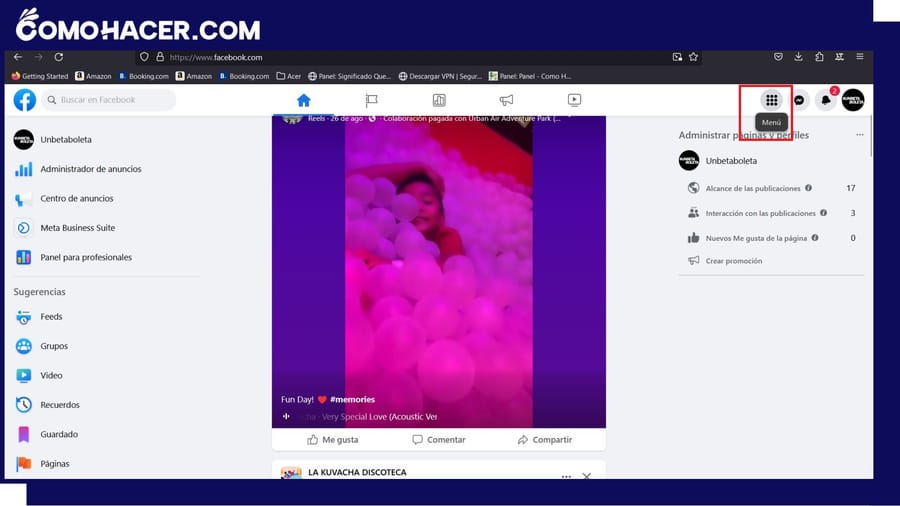Image resolution: width=900 pixels, height=506 pixels.
Task: Click the site shield tracking-protection icon
Action: coord(144,57)
